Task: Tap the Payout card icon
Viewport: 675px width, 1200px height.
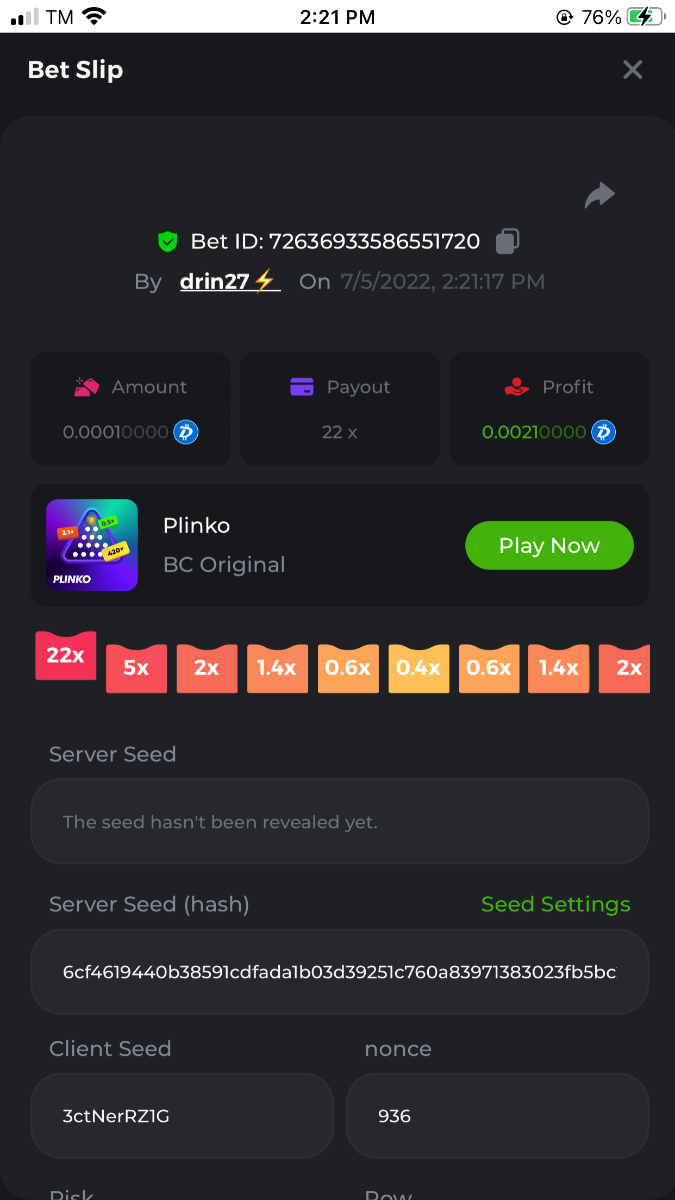Action: 302,387
